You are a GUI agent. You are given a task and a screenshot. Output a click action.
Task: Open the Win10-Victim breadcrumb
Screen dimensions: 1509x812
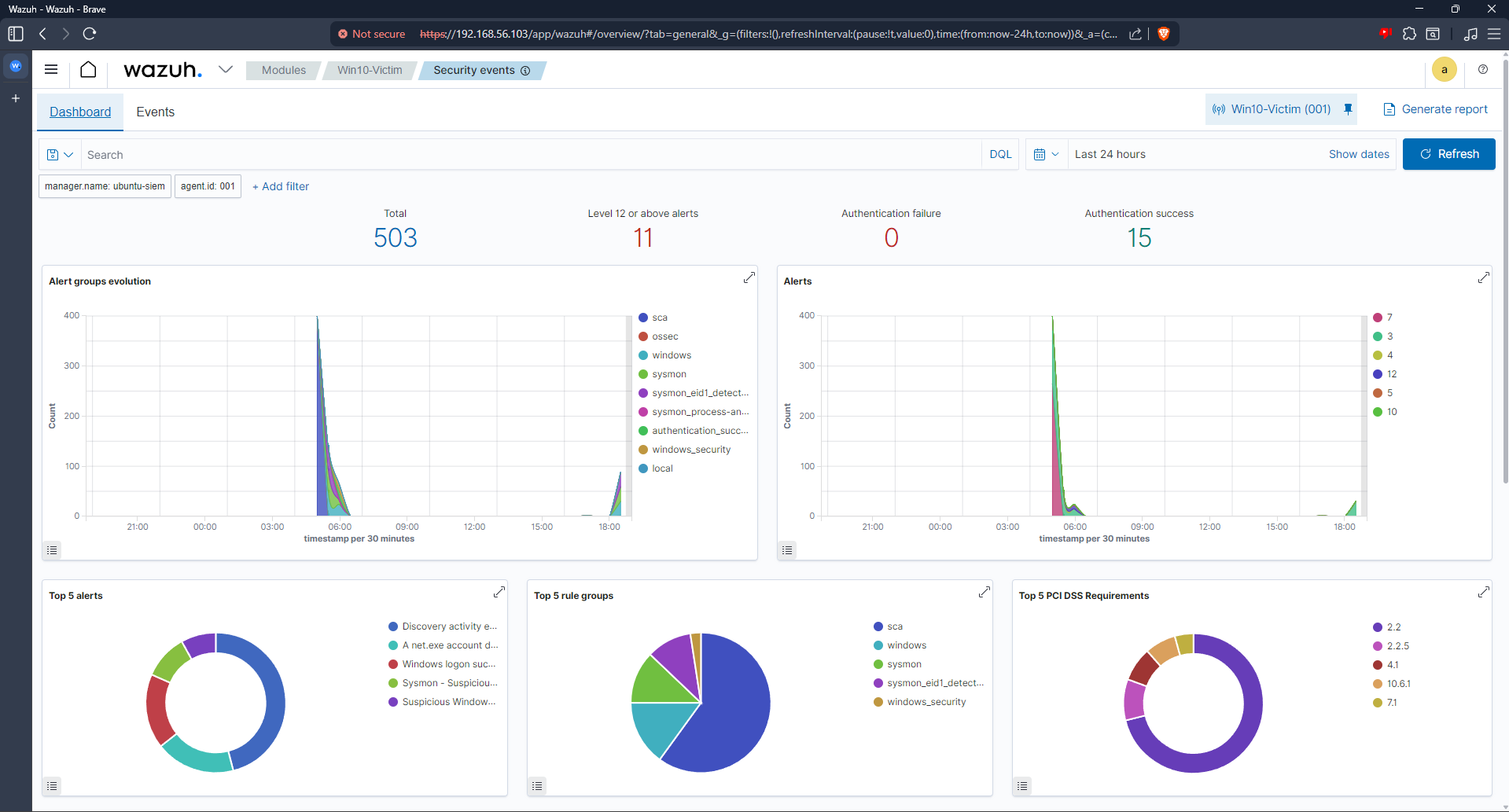tap(370, 70)
